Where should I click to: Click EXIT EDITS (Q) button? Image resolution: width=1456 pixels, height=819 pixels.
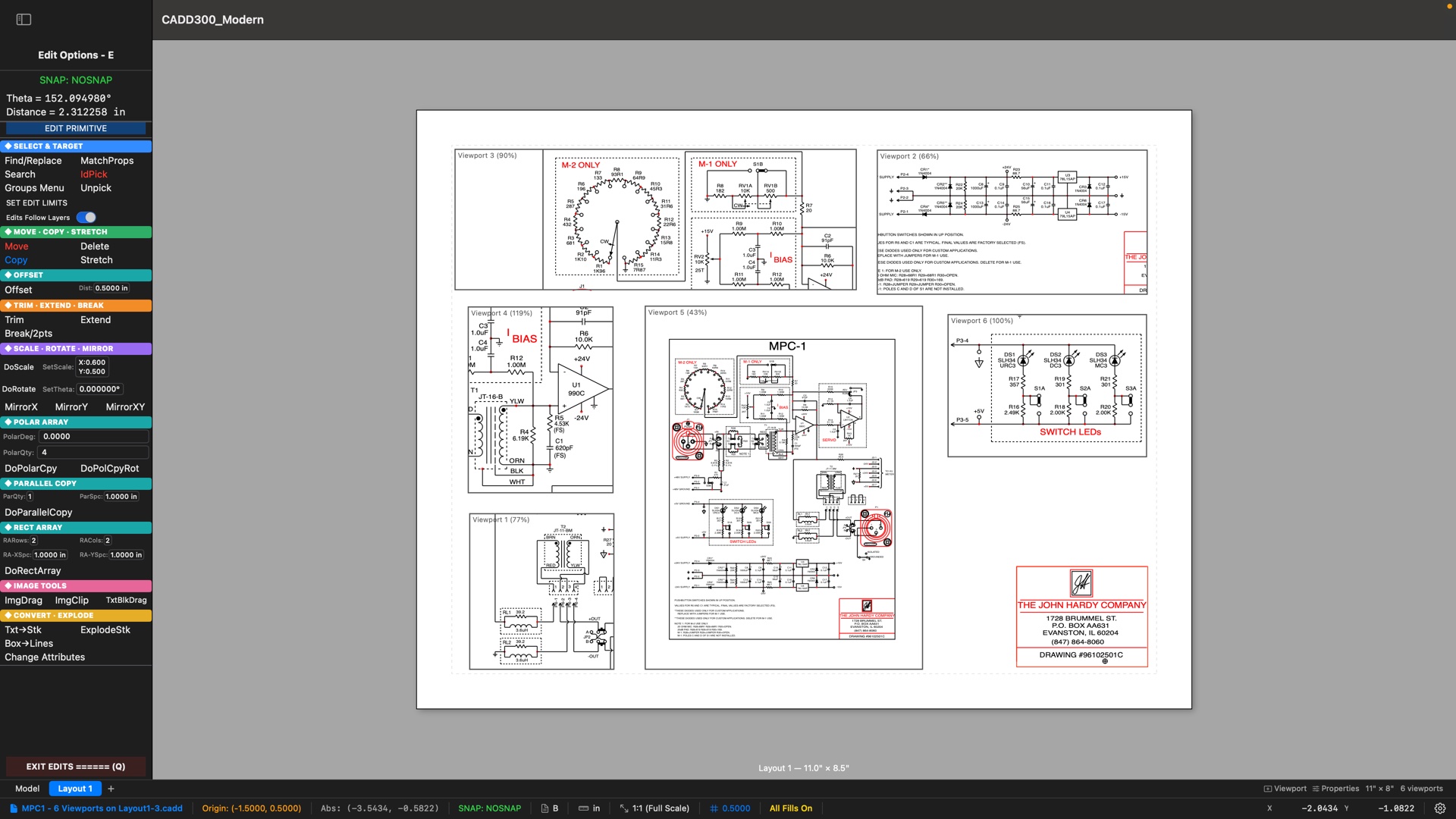76,767
